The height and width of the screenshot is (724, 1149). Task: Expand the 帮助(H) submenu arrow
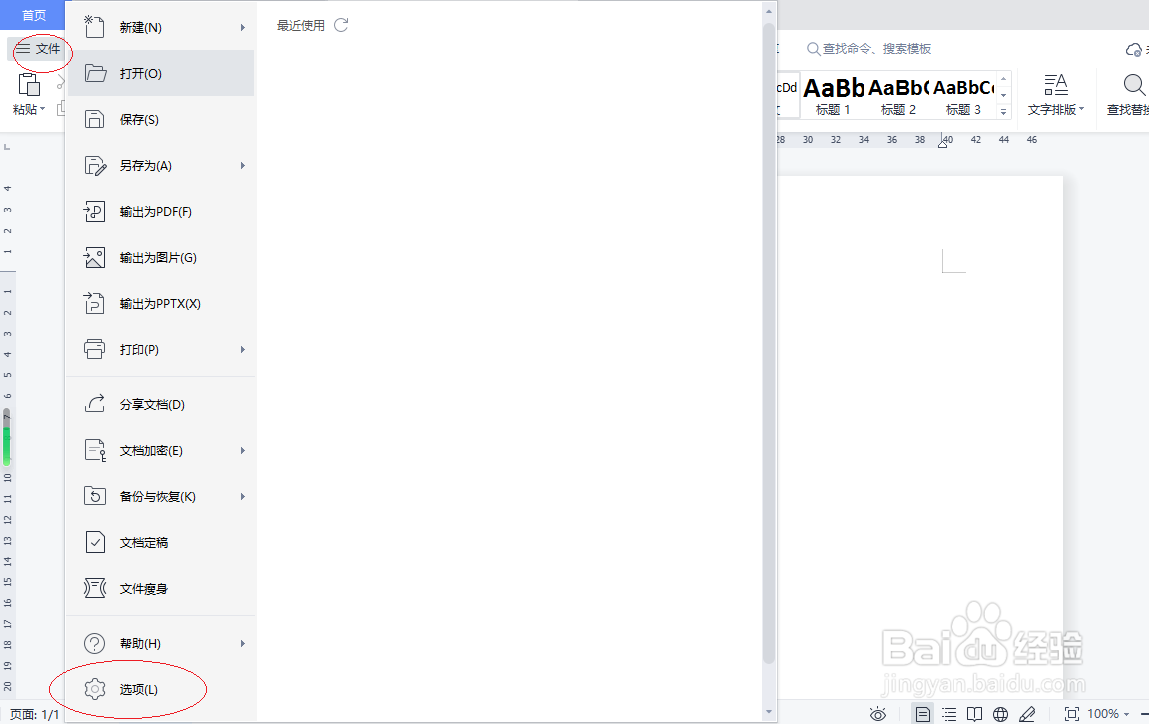[x=243, y=643]
